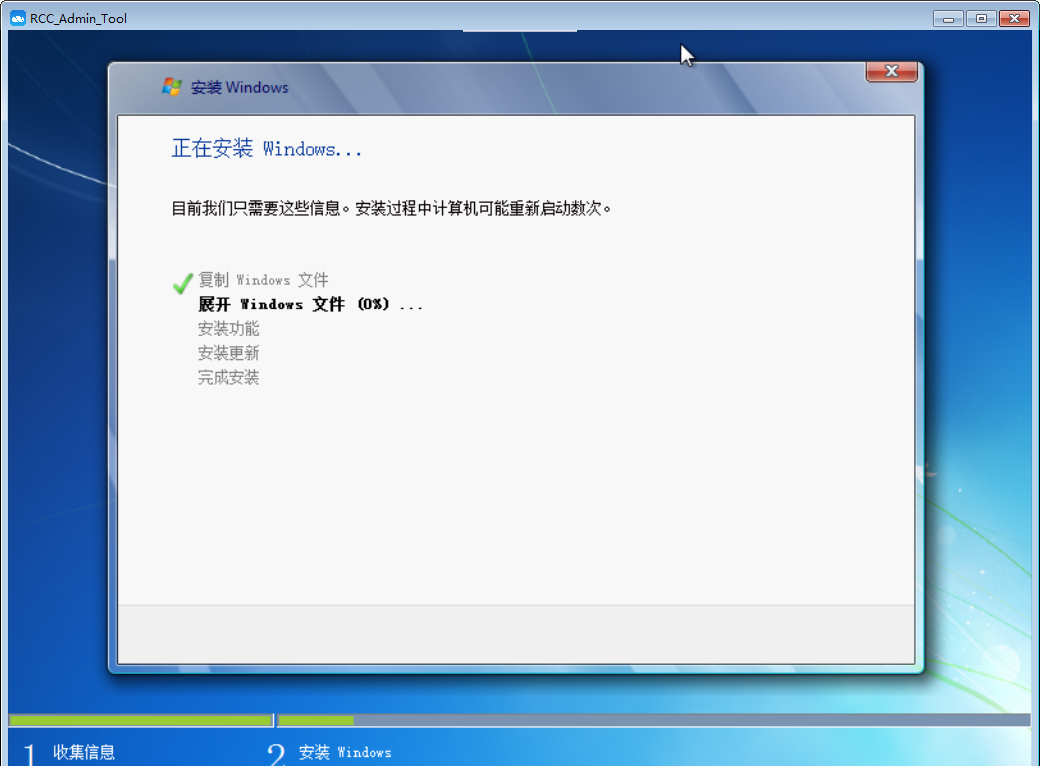Click the stage 1 label 收集信息

coord(84,752)
